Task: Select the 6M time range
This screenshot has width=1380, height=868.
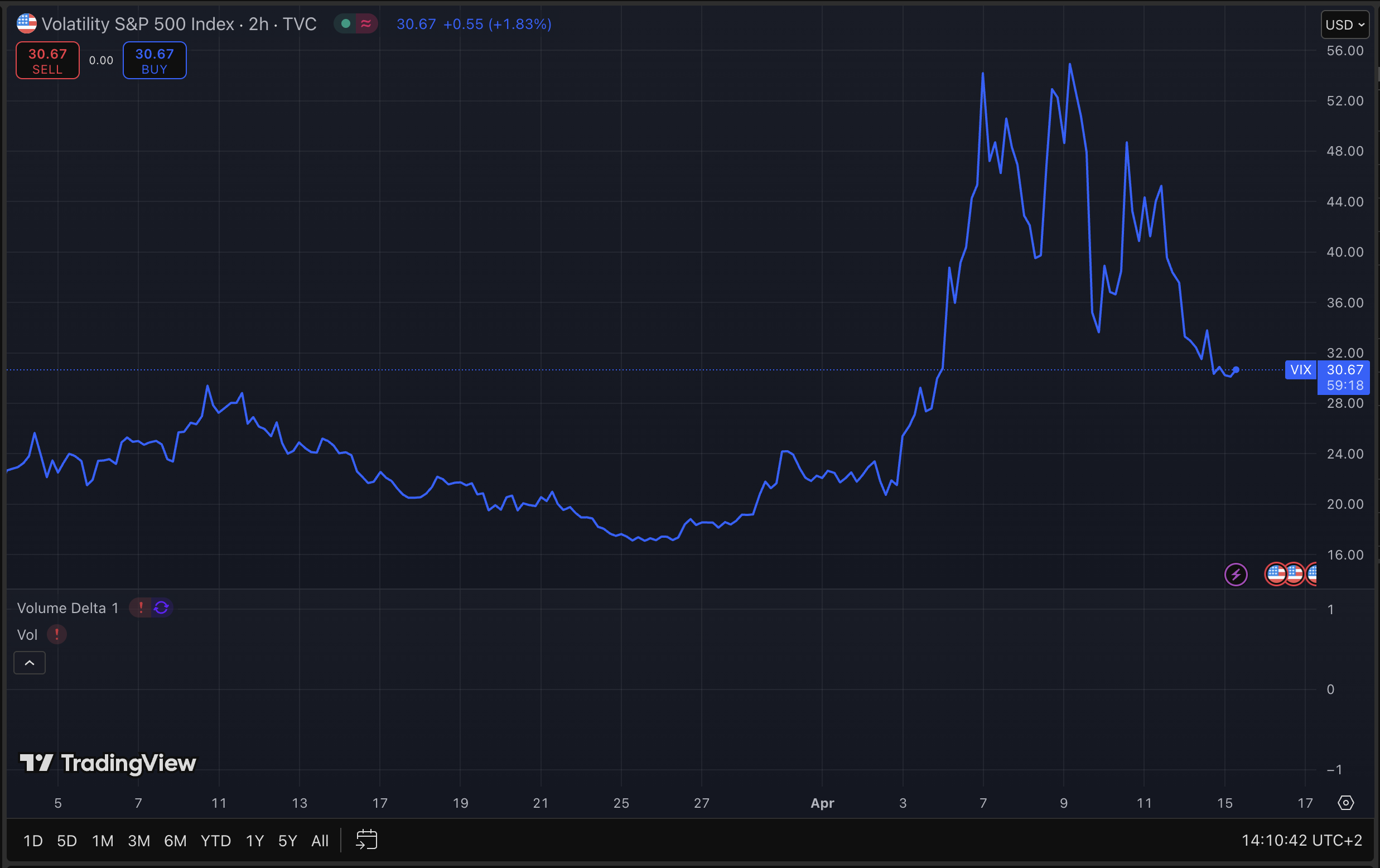Action: tap(175, 841)
